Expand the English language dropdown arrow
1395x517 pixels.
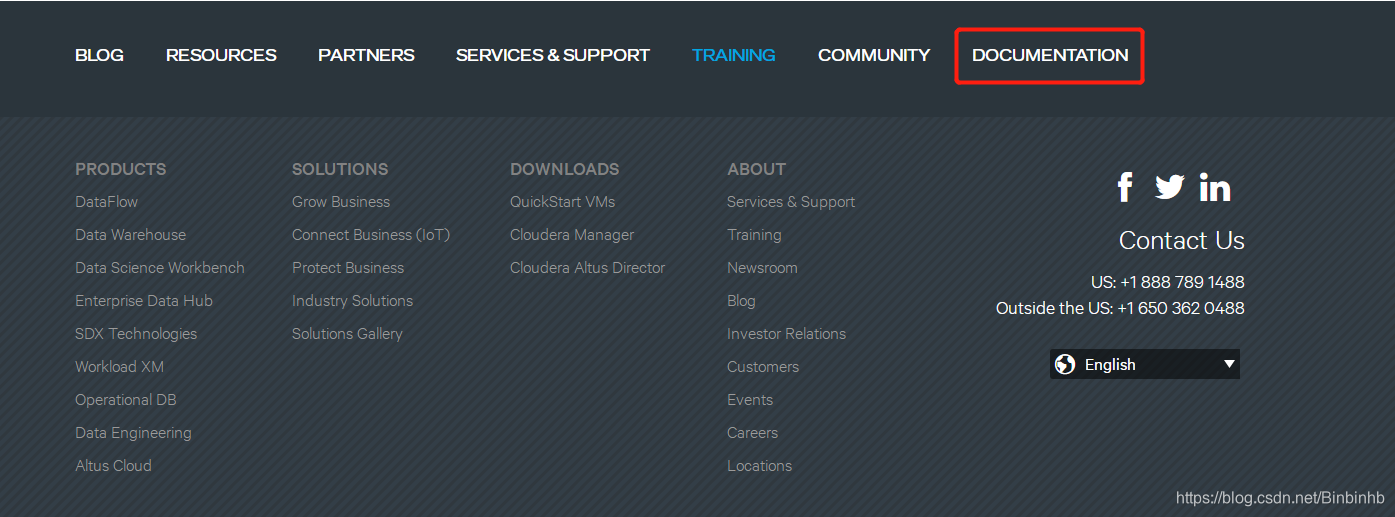point(1229,364)
